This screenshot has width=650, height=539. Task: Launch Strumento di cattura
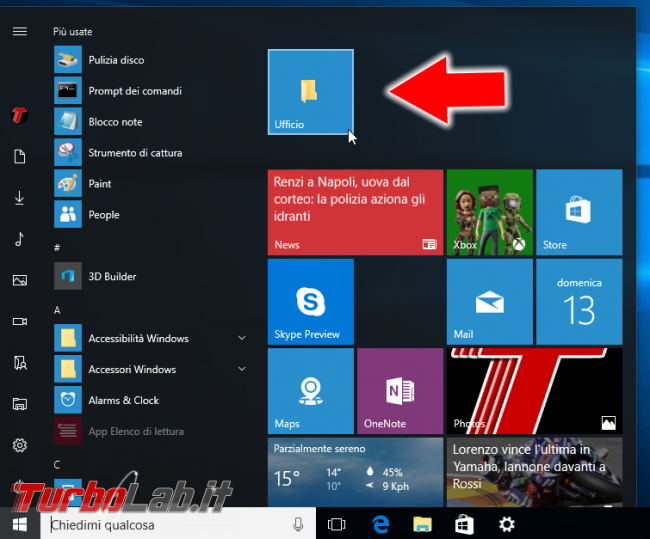[151, 153]
